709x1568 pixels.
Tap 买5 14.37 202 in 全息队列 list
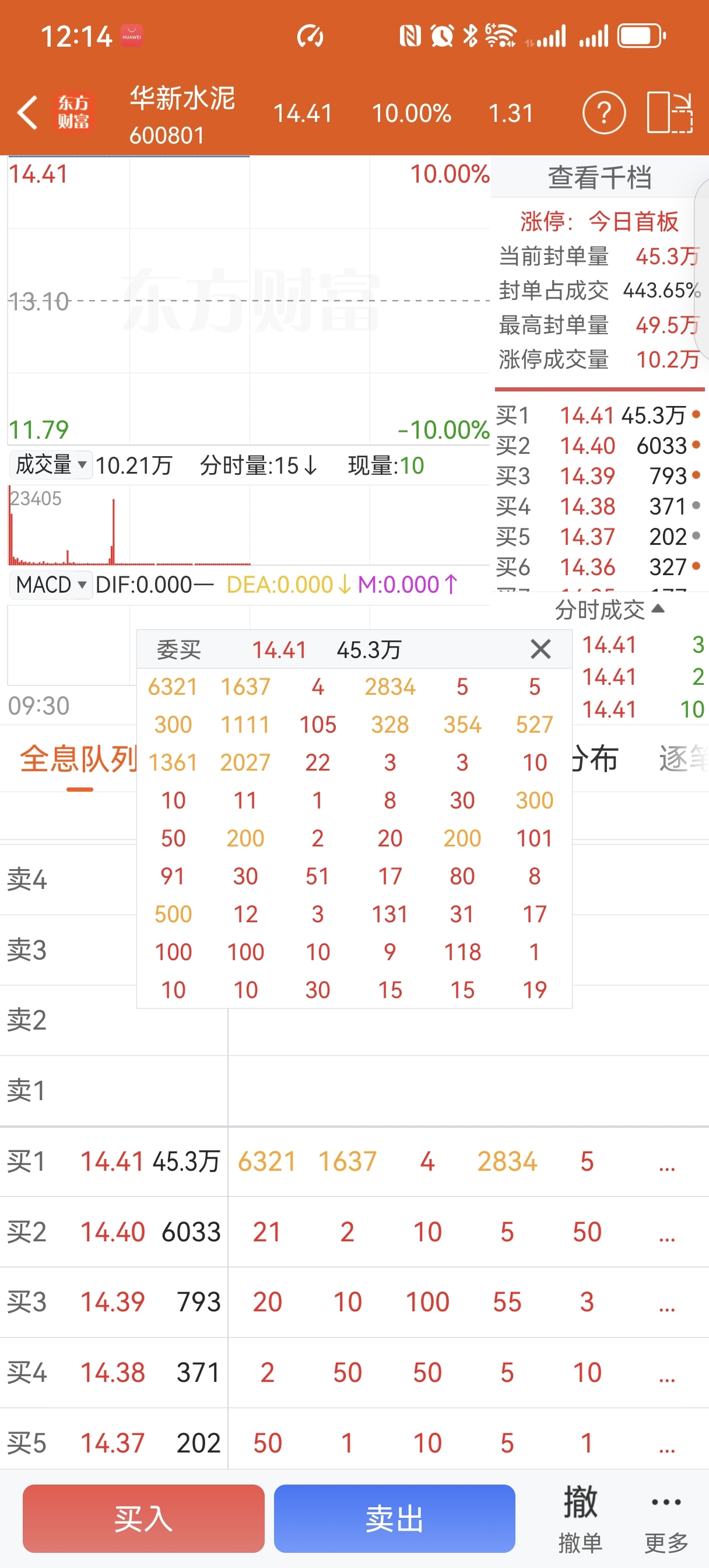[354, 1443]
